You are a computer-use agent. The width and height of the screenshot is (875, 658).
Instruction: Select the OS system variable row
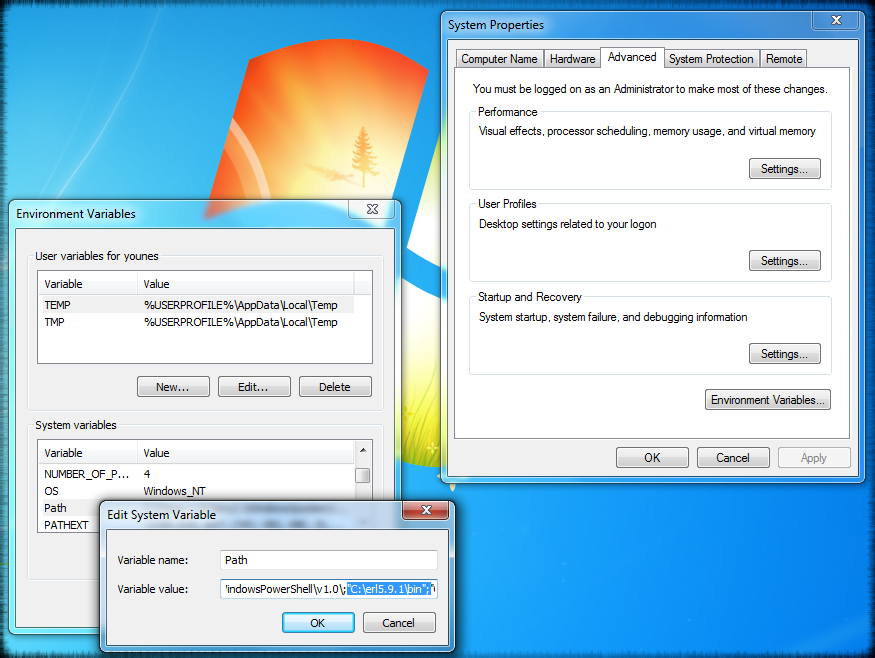point(196,491)
